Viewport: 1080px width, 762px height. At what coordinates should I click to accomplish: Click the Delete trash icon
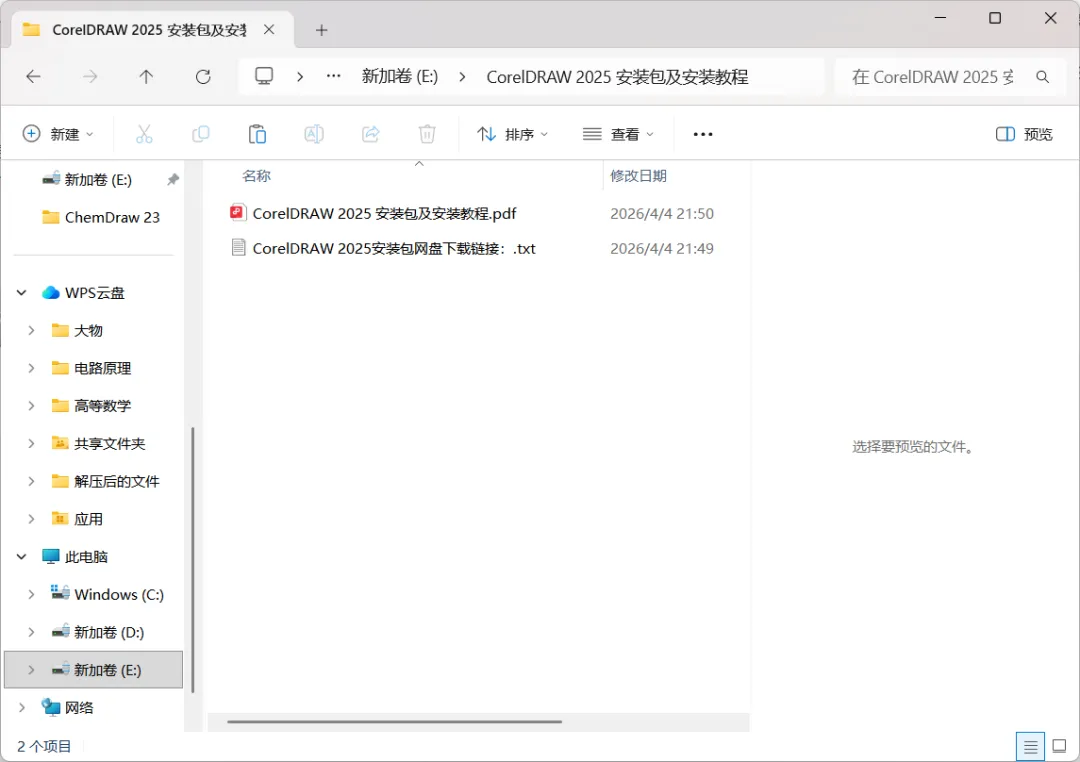427,134
